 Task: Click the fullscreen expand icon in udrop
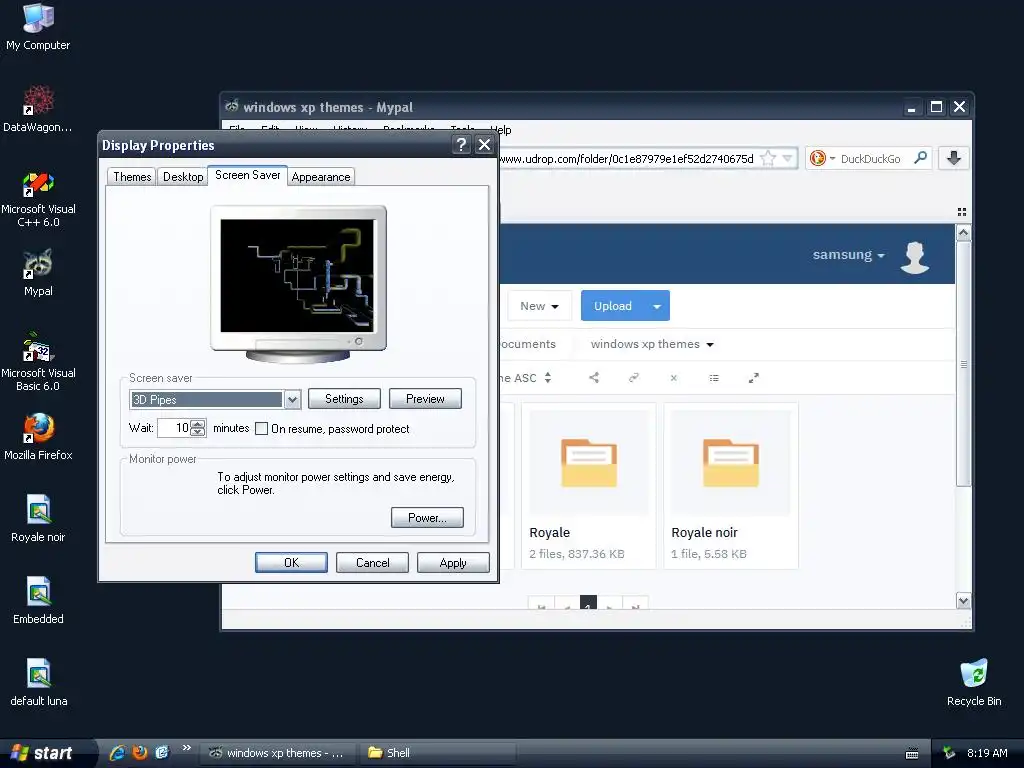tap(754, 377)
